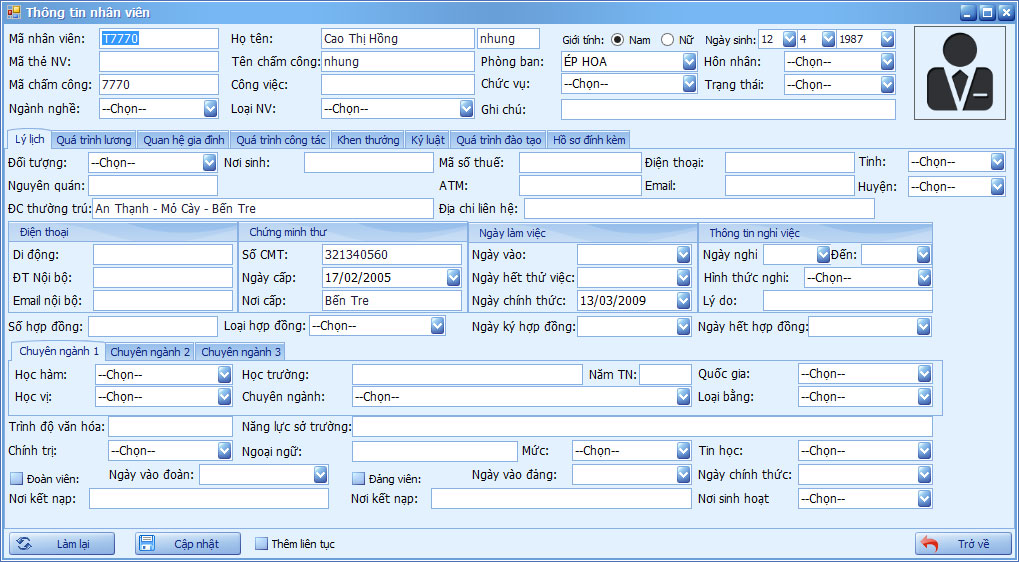
Task: Click the red back arrow icon
Action: click(x=930, y=544)
